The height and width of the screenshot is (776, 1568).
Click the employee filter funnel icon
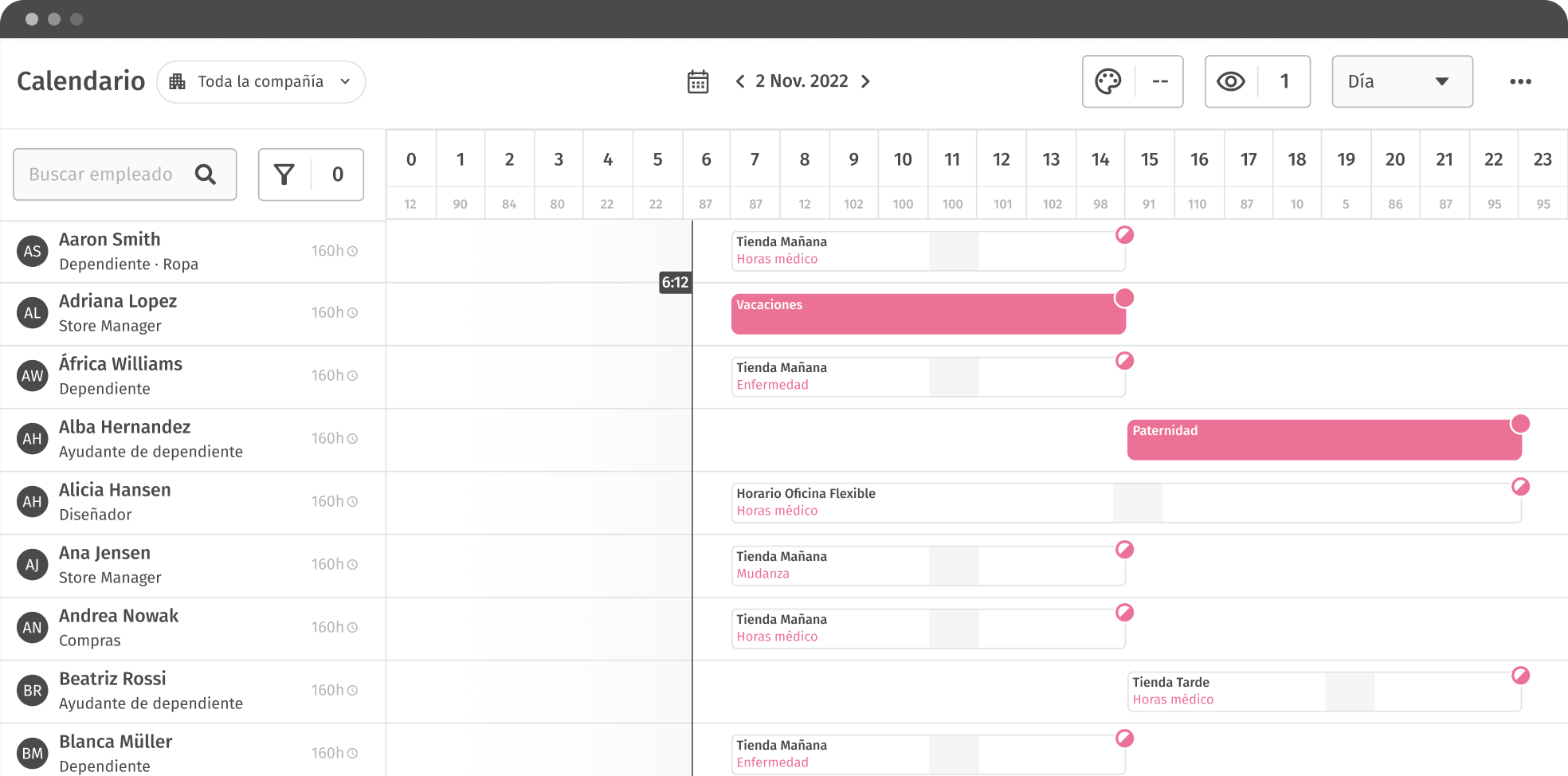(284, 174)
